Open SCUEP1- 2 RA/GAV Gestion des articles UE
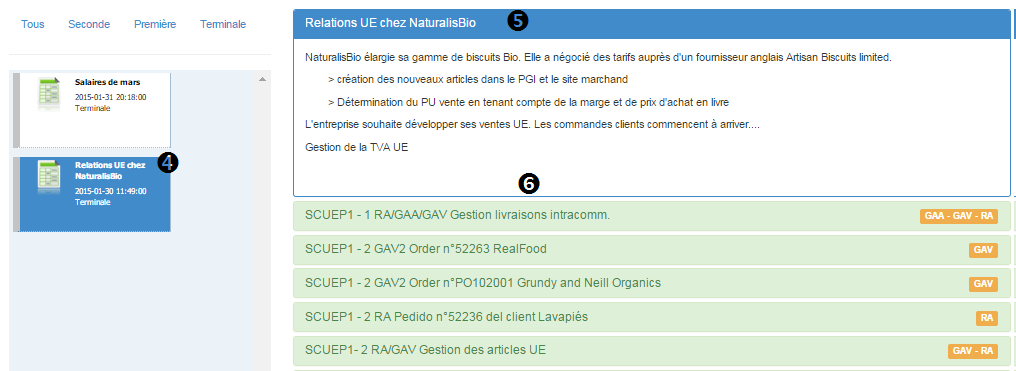 tap(652, 350)
